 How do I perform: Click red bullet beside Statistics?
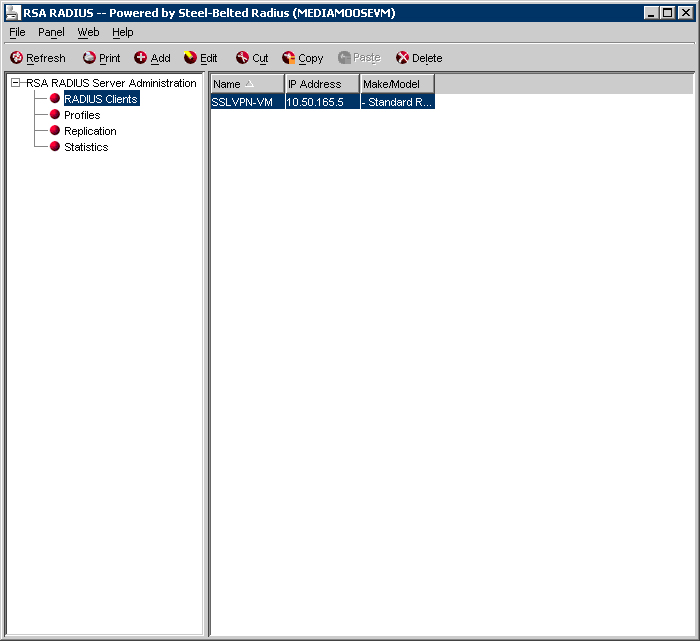click(x=55, y=146)
